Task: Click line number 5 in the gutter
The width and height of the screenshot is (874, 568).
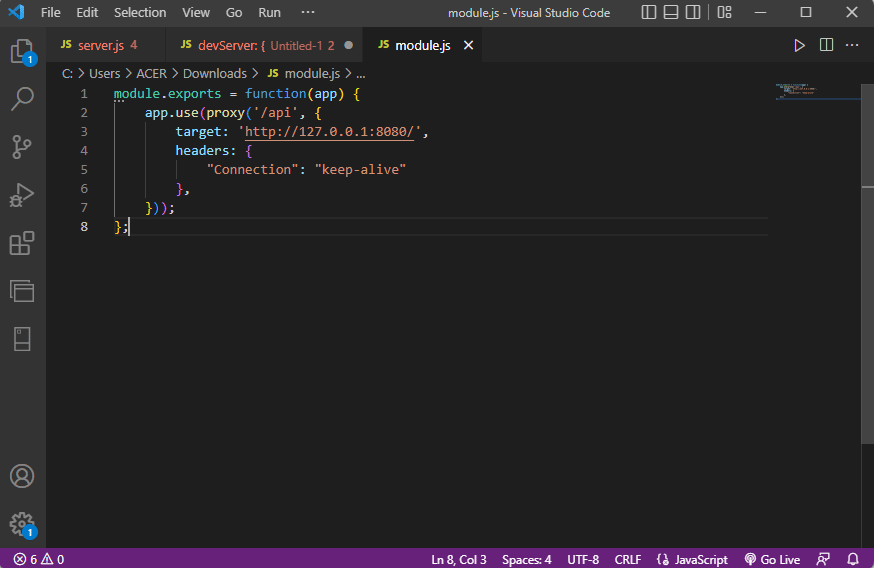Action: (84, 169)
